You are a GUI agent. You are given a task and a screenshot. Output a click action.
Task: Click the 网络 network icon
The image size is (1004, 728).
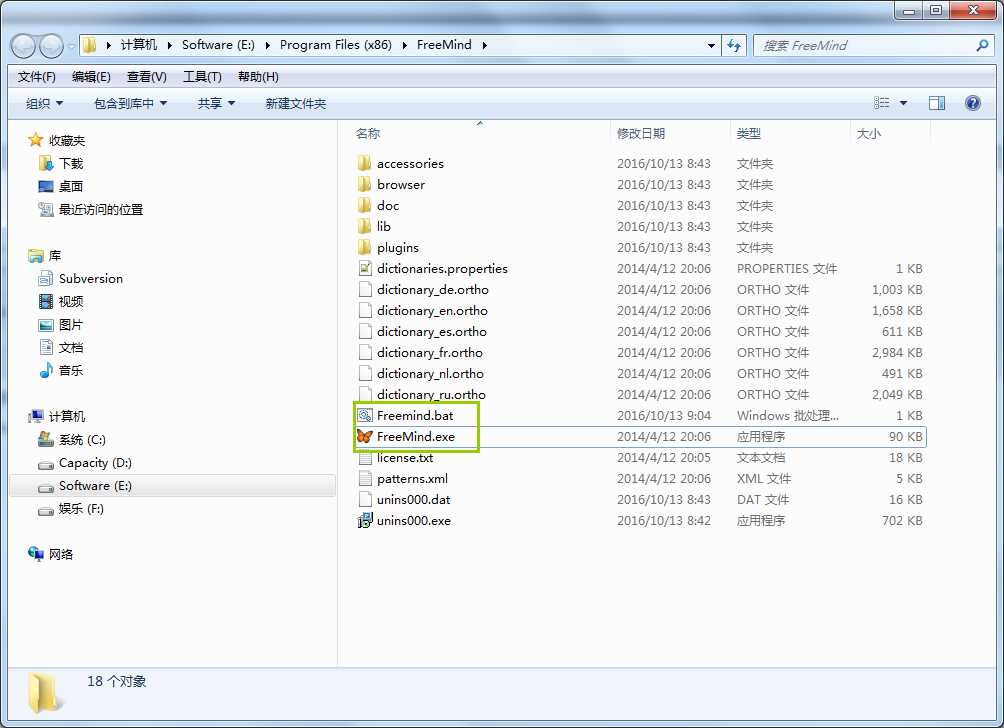(36, 554)
